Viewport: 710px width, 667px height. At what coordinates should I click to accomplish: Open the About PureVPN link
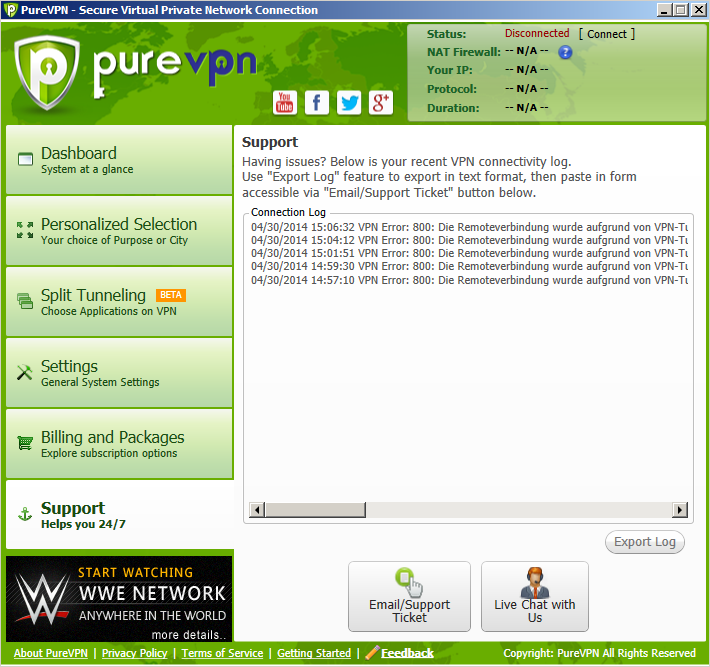pos(51,653)
